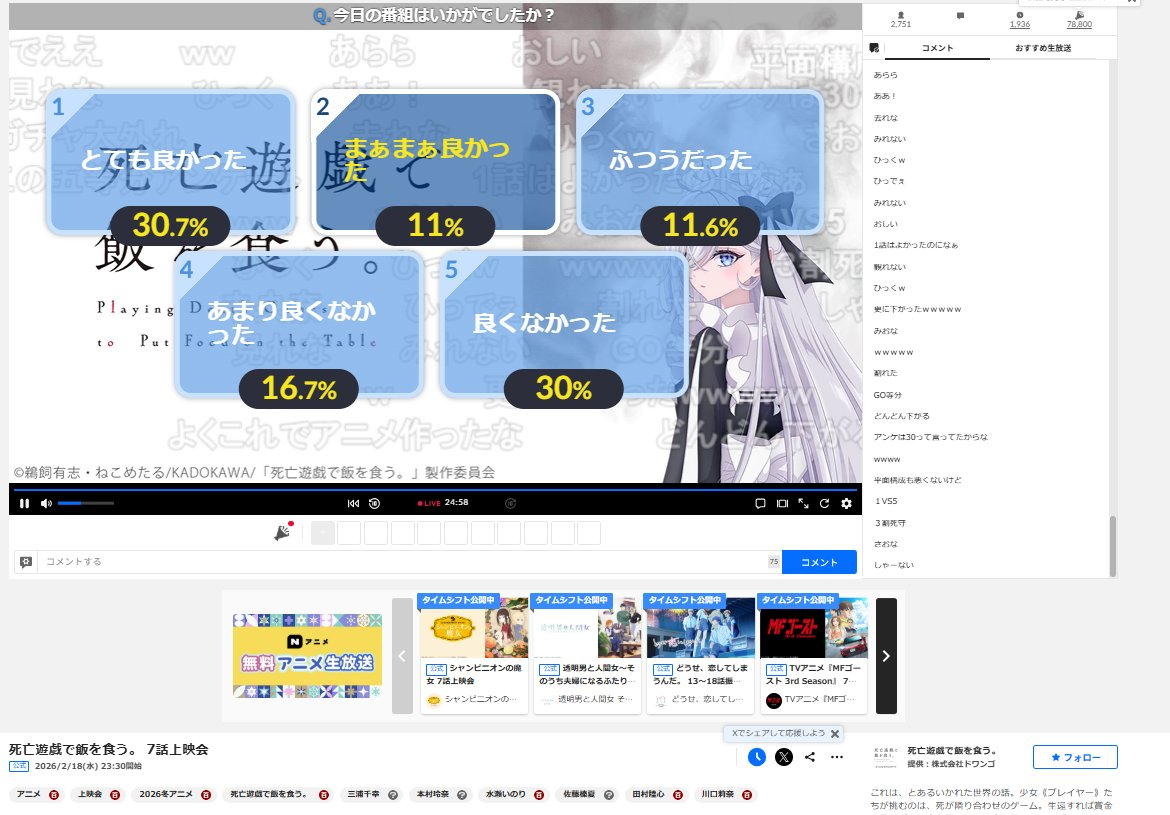Share the broadcast on X icon
The width and height of the screenshot is (1170, 815).
coord(783,757)
